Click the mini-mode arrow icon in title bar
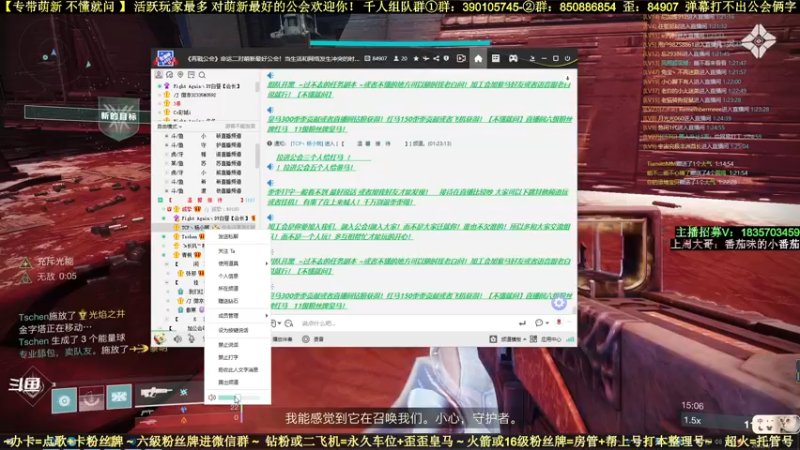The width and height of the screenshot is (800, 450). 532,59
